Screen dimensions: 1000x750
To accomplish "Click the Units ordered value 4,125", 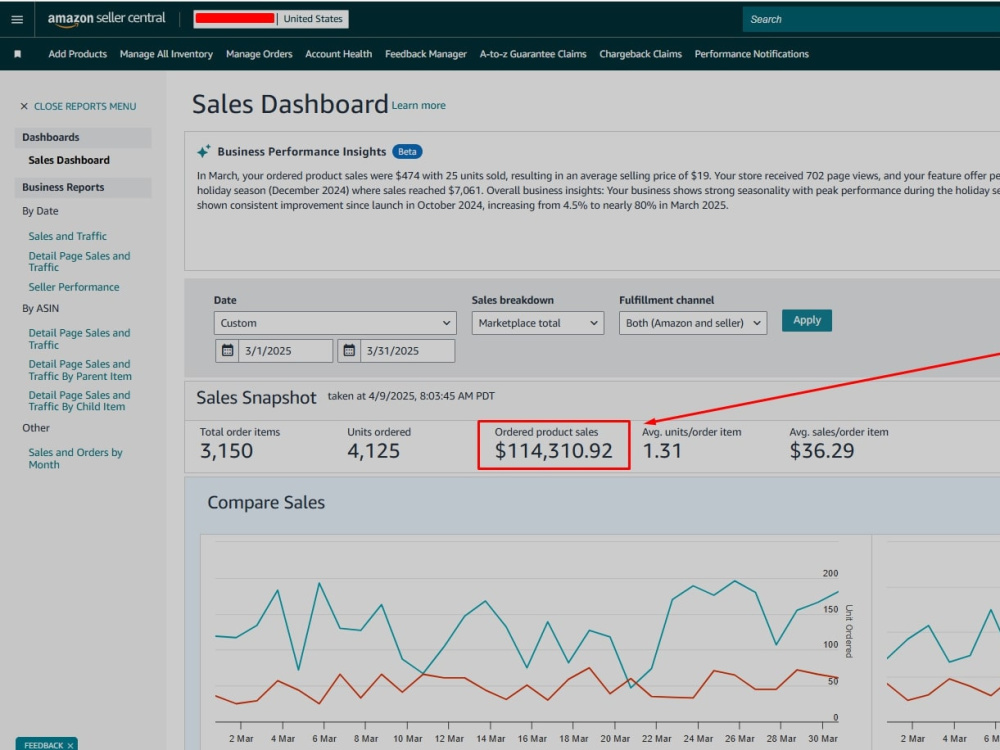I will 374,451.
